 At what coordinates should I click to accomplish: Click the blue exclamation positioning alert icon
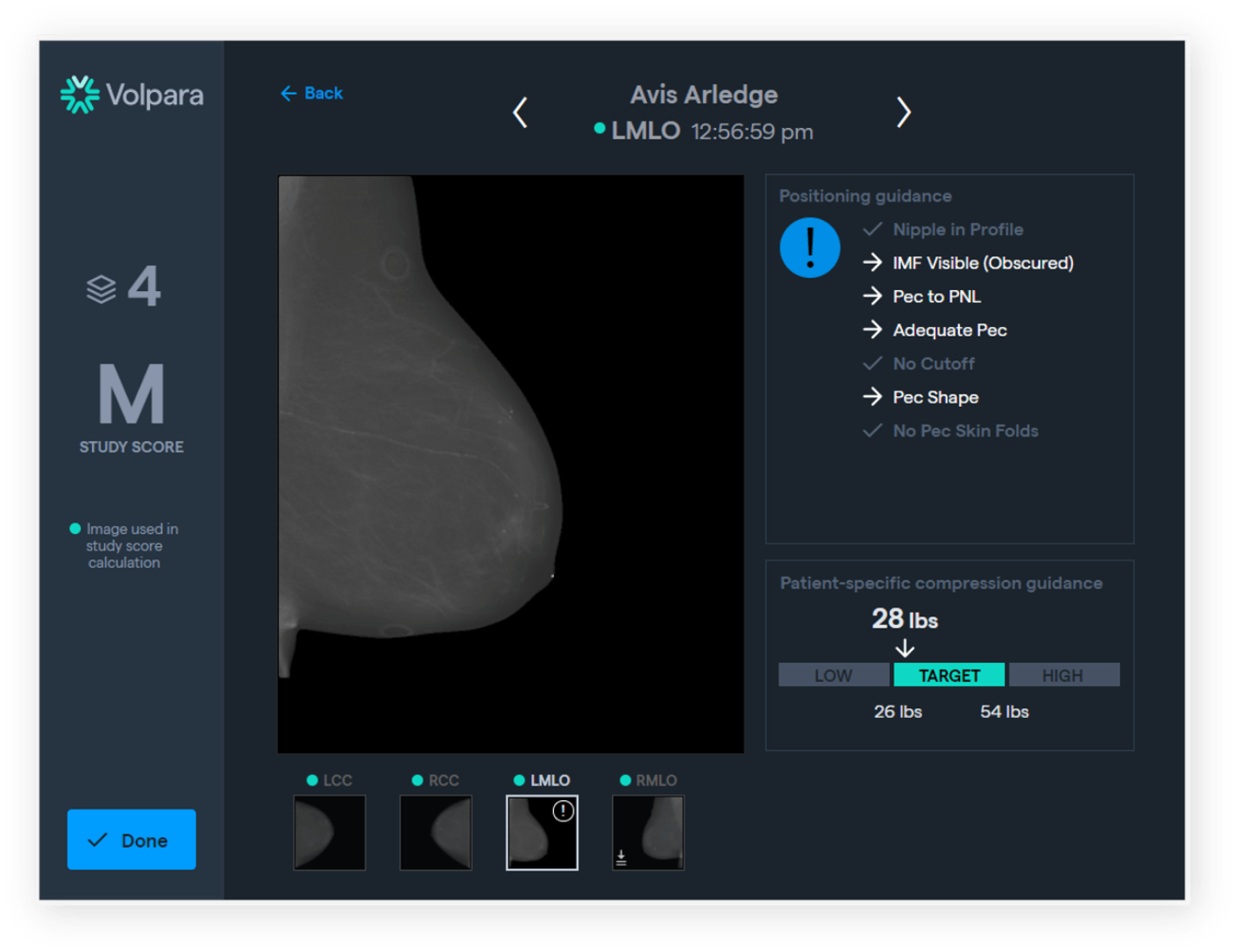tap(809, 247)
